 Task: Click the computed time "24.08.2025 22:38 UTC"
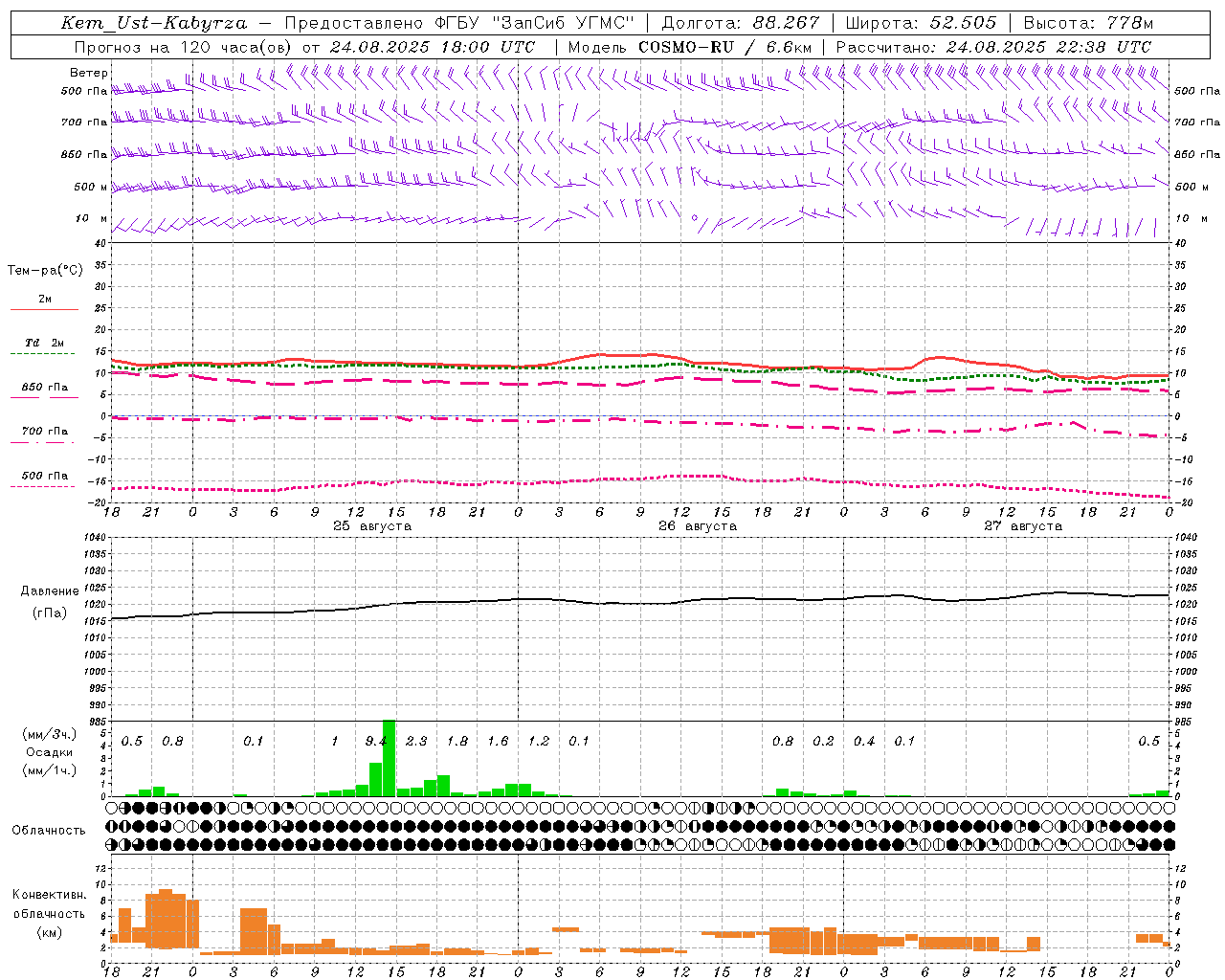(1049, 47)
